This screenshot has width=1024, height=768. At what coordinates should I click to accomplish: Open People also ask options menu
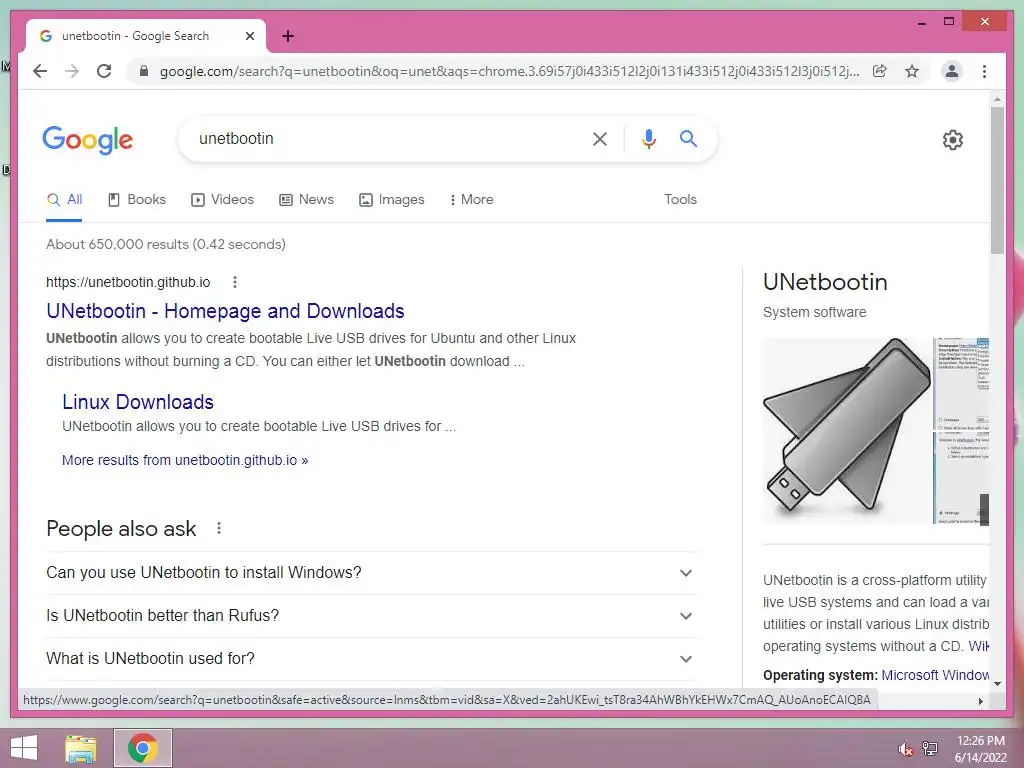(219, 528)
